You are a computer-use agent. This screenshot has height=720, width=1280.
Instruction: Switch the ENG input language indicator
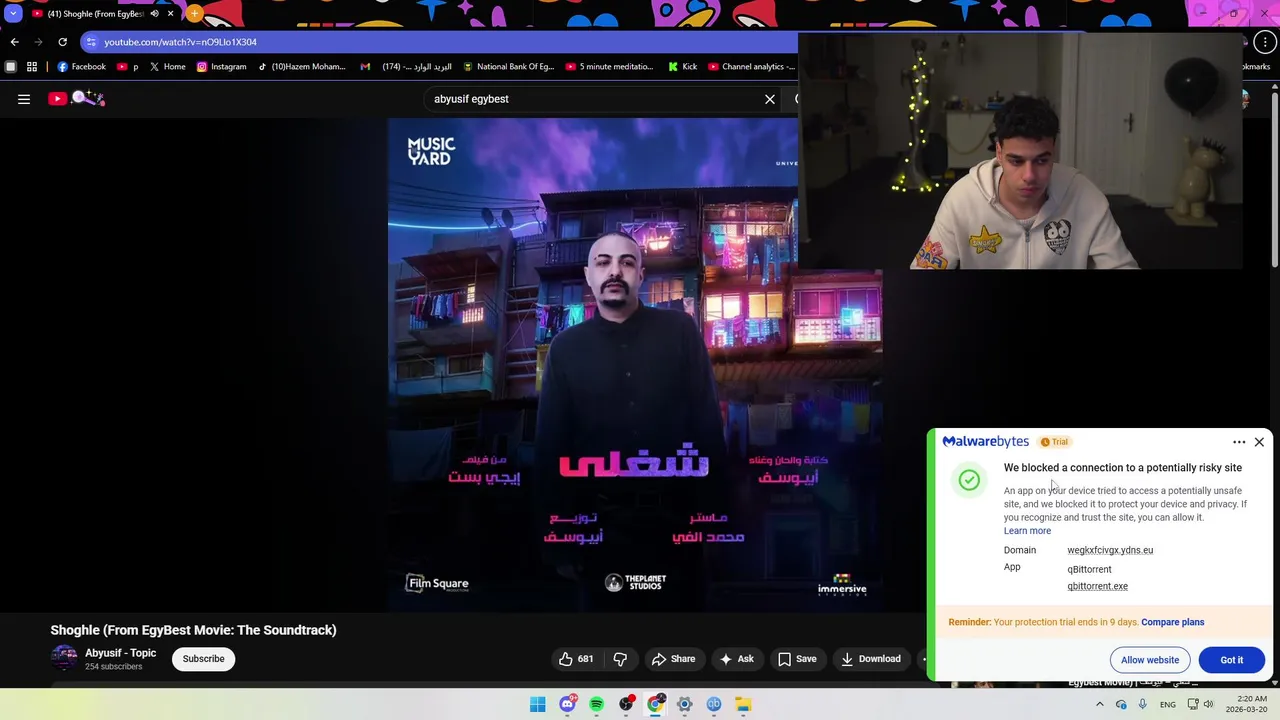click(1167, 705)
